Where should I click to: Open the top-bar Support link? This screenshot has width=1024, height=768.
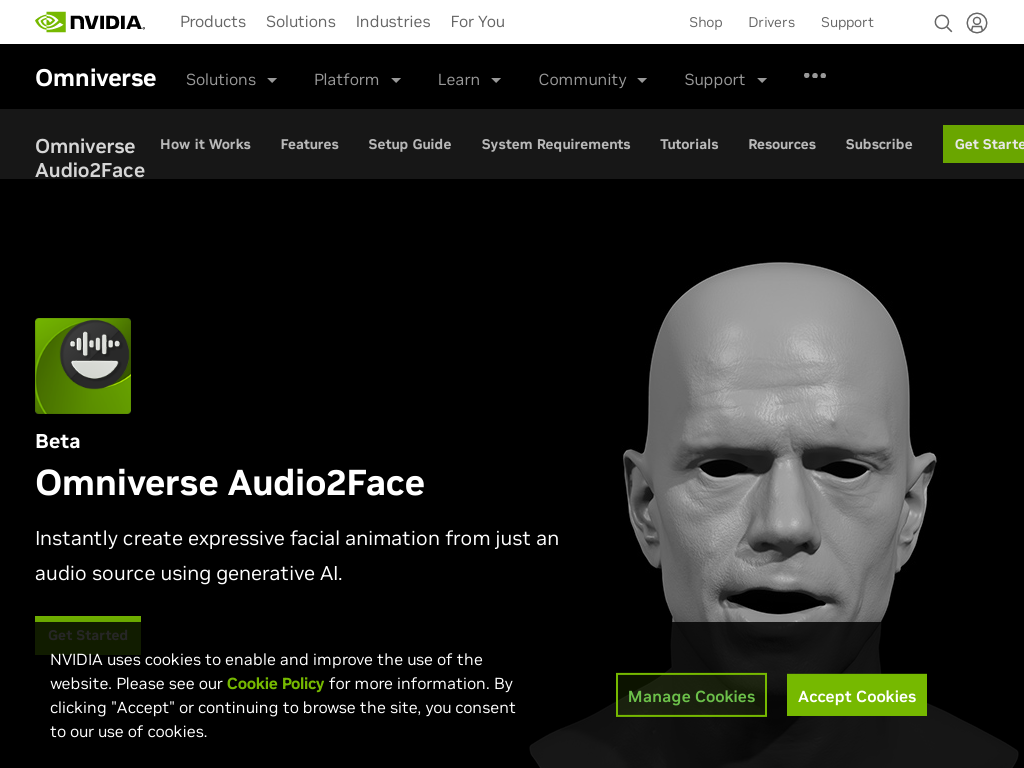tap(847, 22)
